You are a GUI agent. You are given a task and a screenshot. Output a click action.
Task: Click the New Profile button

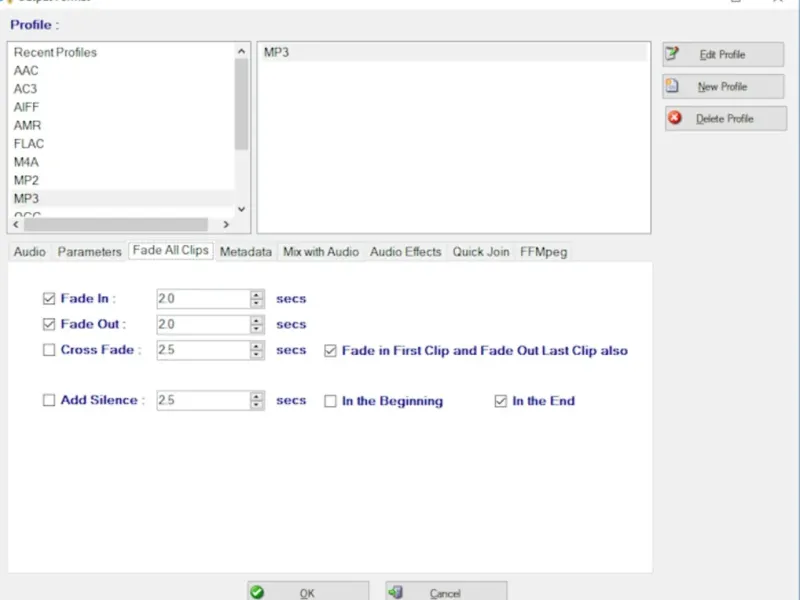click(x=723, y=86)
